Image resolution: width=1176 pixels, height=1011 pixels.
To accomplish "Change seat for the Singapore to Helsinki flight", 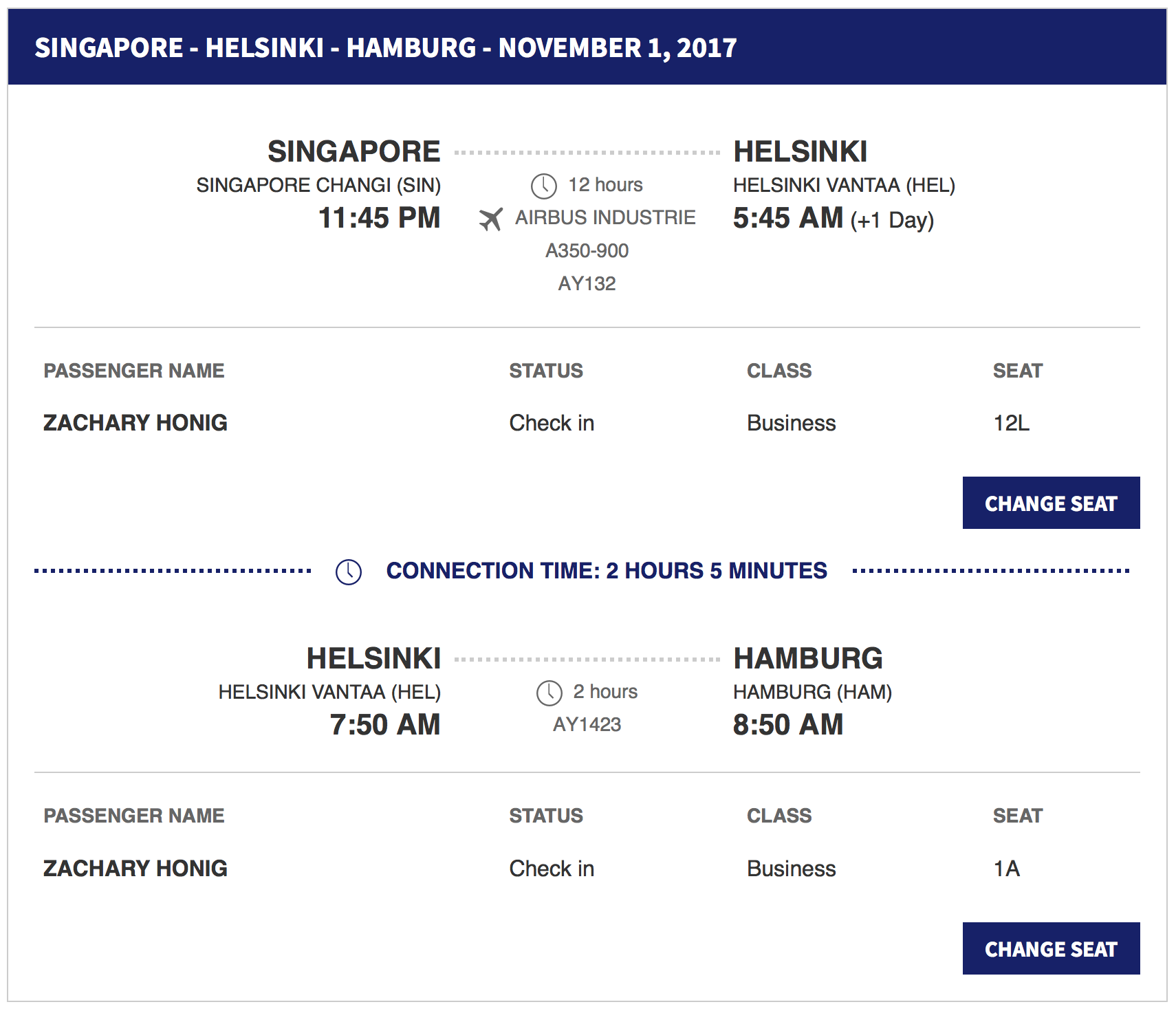I will tap(1050, 503).
